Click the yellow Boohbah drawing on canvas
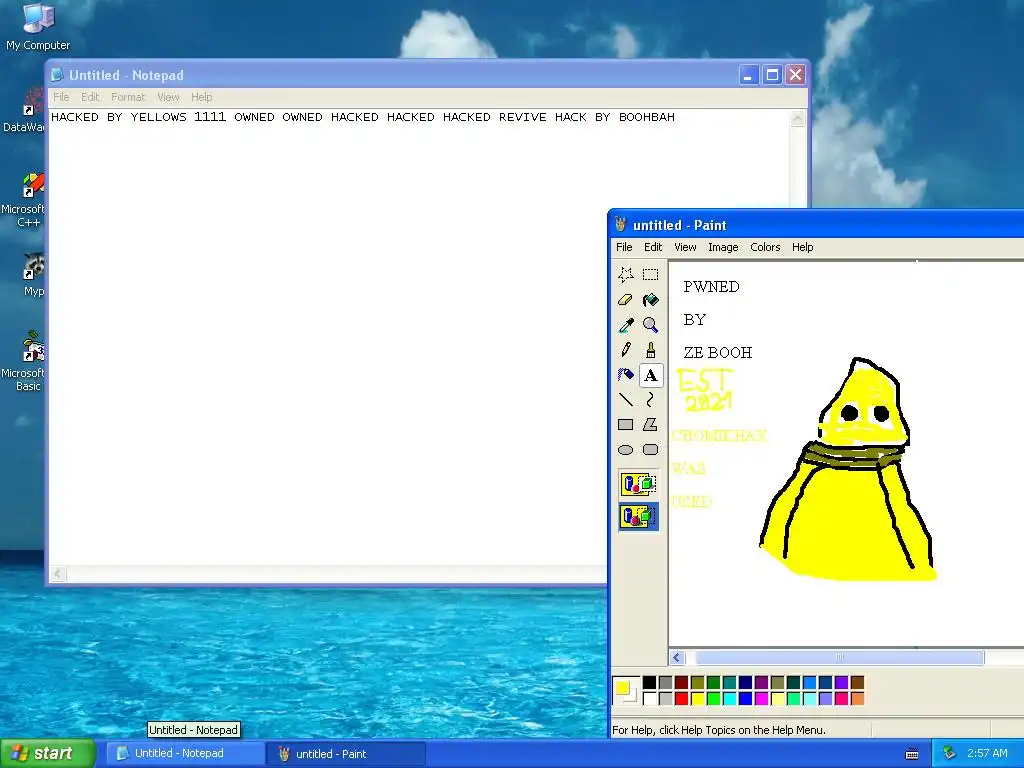Viewport: 1024px width, 768px height. pyautogui.click(x=848, y=470)
